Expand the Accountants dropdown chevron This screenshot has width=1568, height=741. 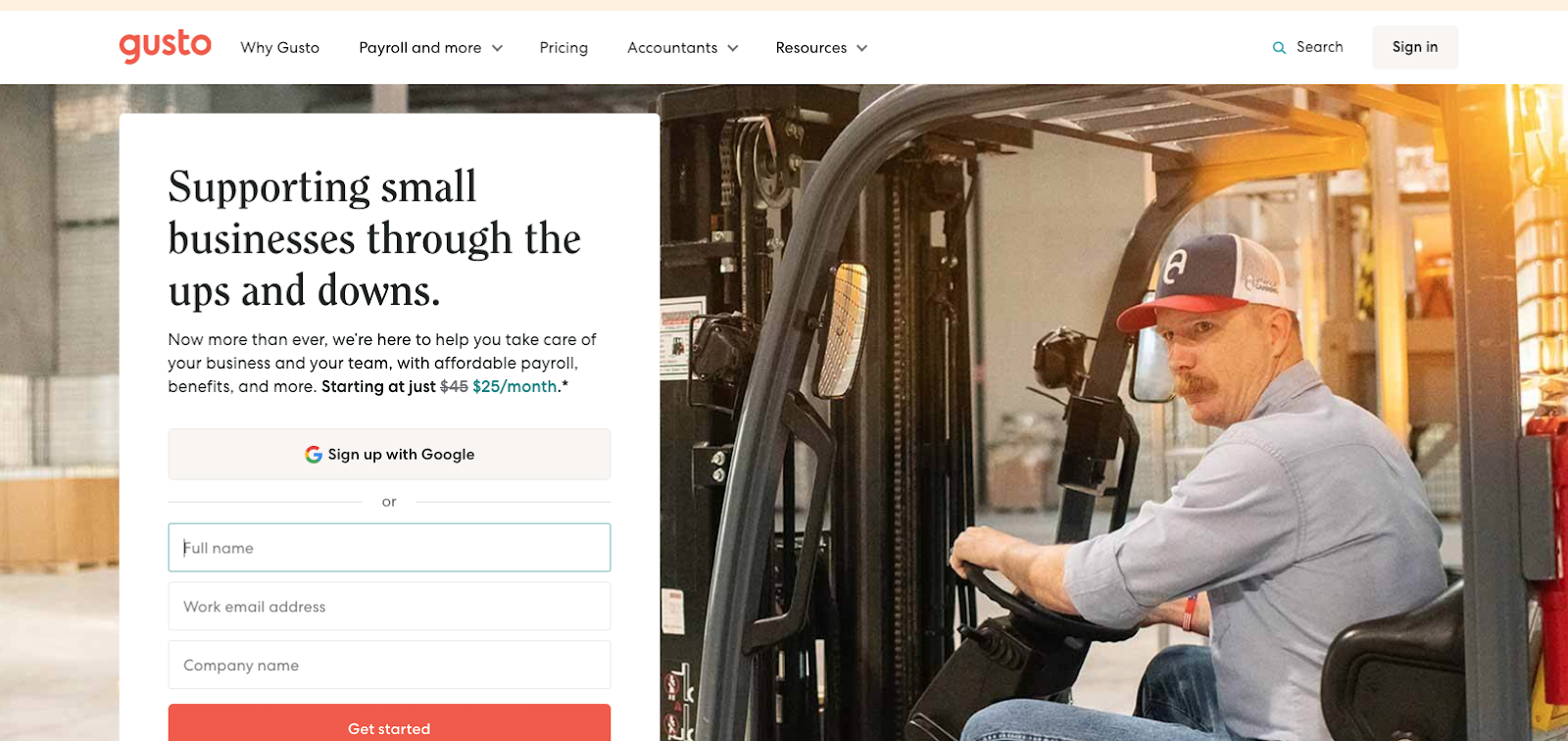732,48
